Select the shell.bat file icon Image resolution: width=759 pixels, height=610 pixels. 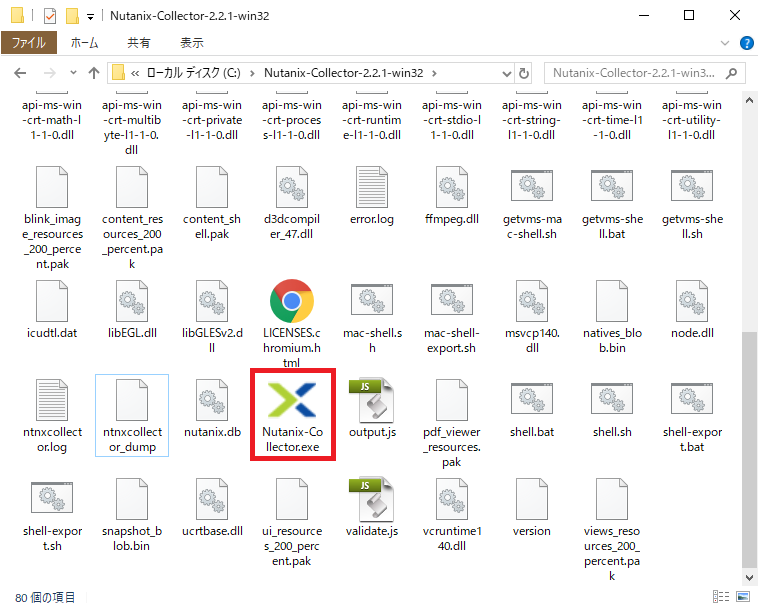[532, 398]
